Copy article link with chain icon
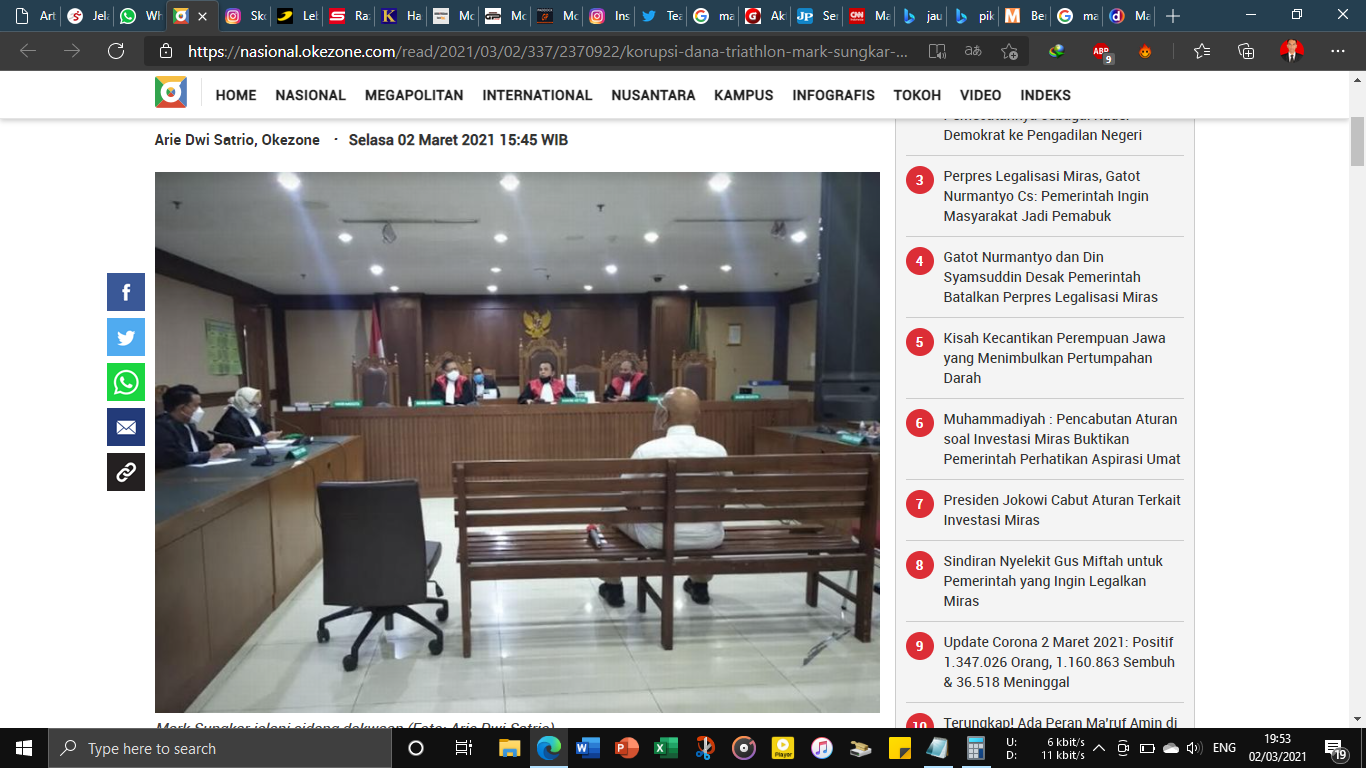1366x768 pixels. point(126,472)
